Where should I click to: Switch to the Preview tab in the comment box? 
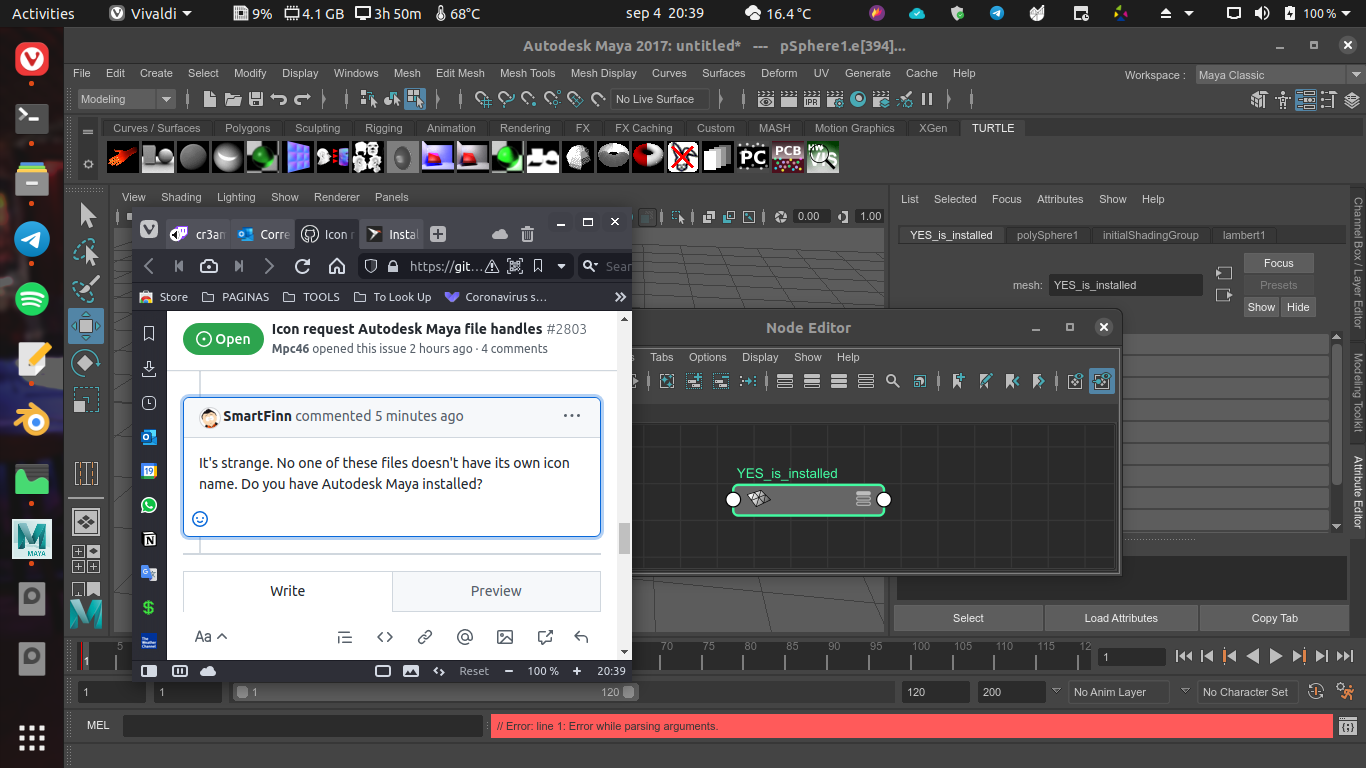[x=496, y=591]
